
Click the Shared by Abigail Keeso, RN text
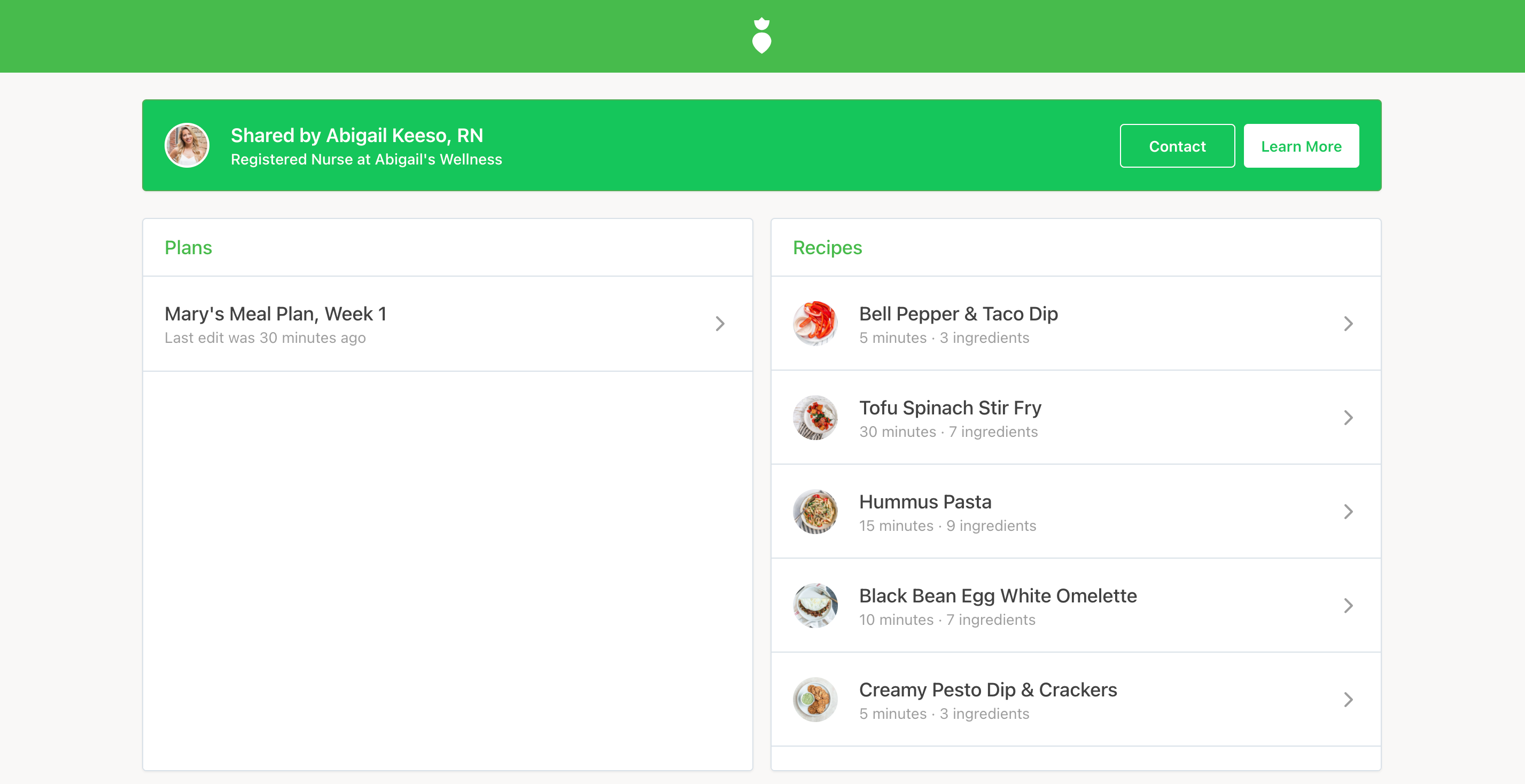tap(357, 136)
